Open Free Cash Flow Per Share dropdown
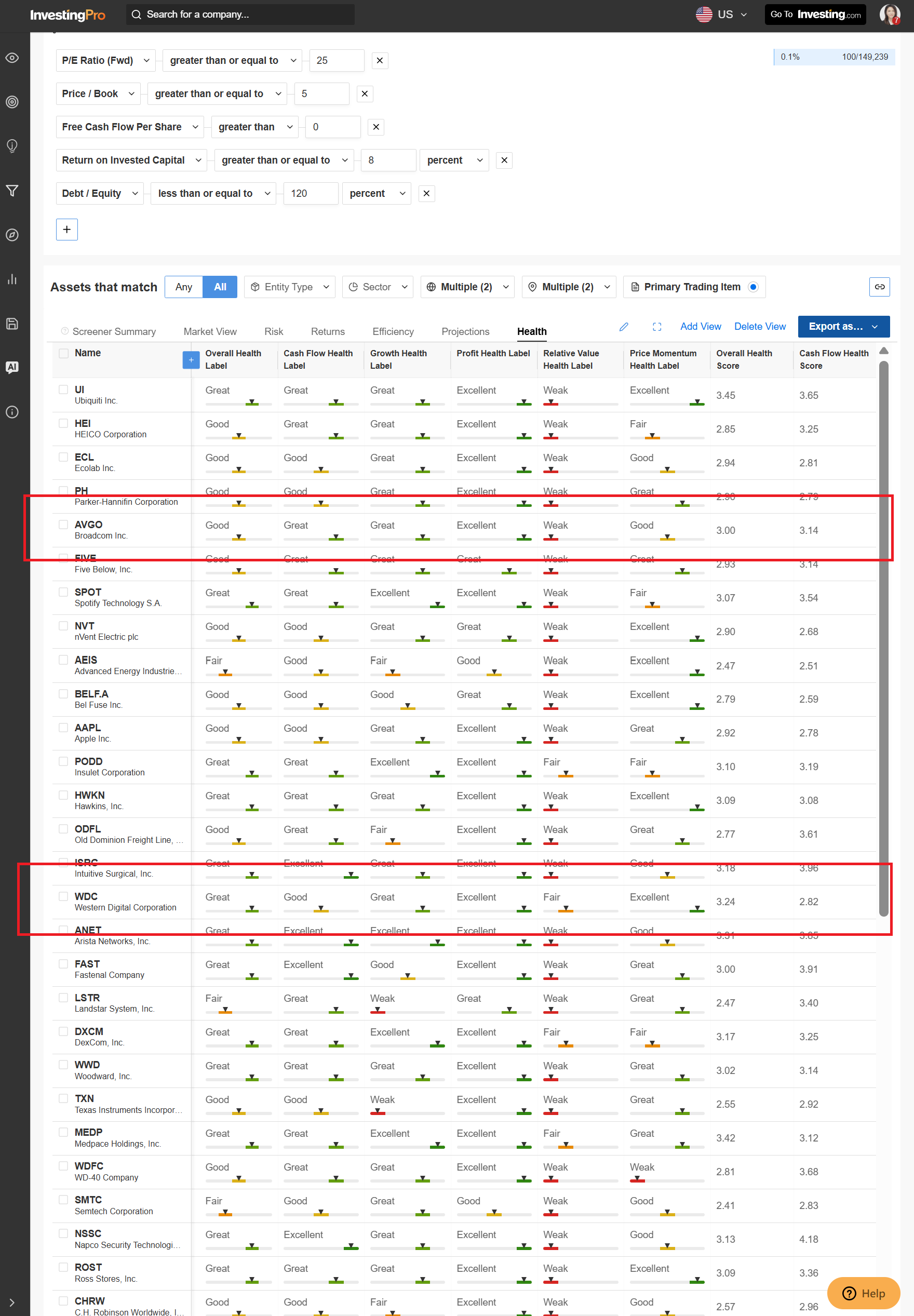The image size is (914, 1316). pos(130,127)
